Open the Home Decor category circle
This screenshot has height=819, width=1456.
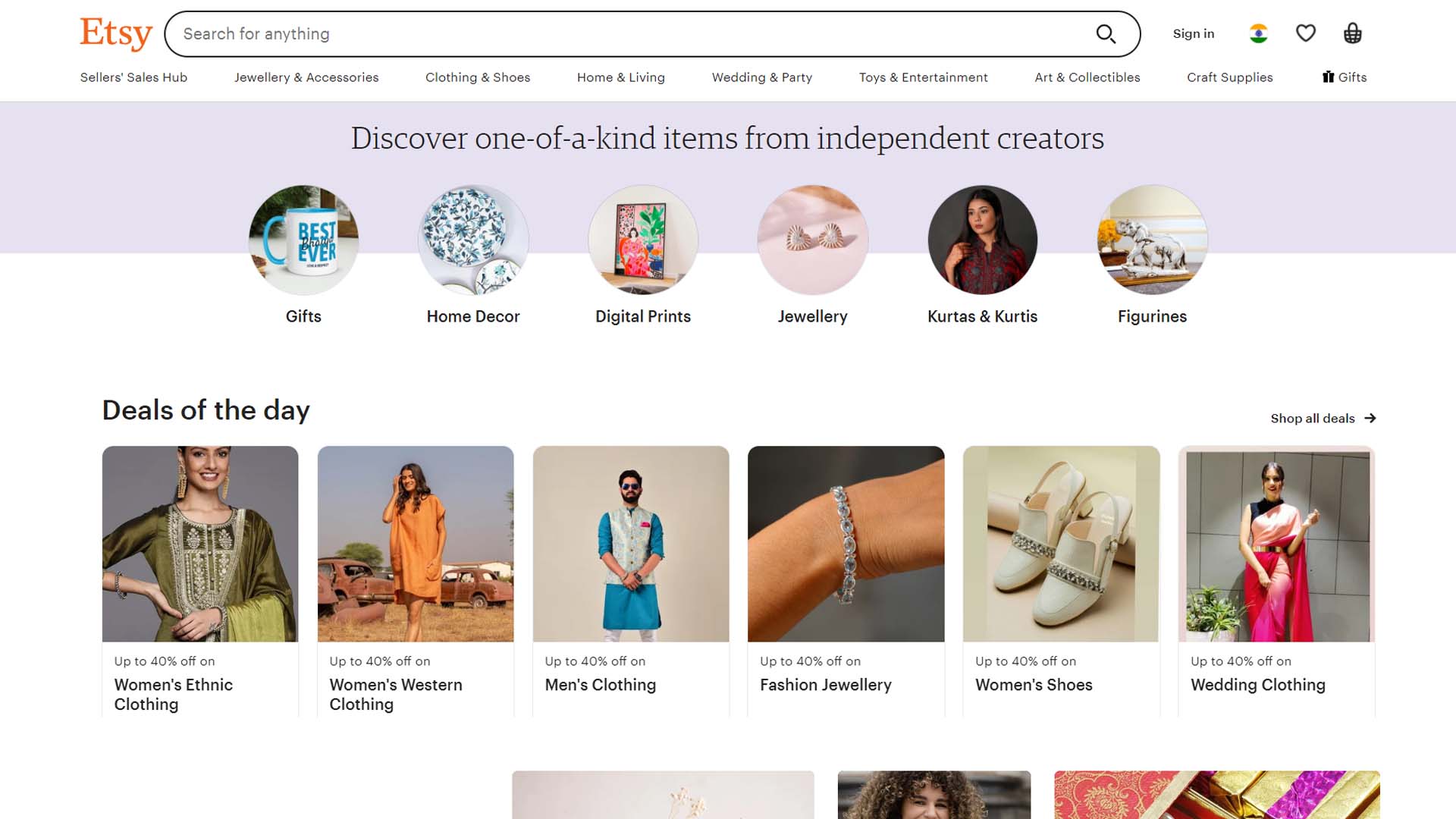(473, 240)
